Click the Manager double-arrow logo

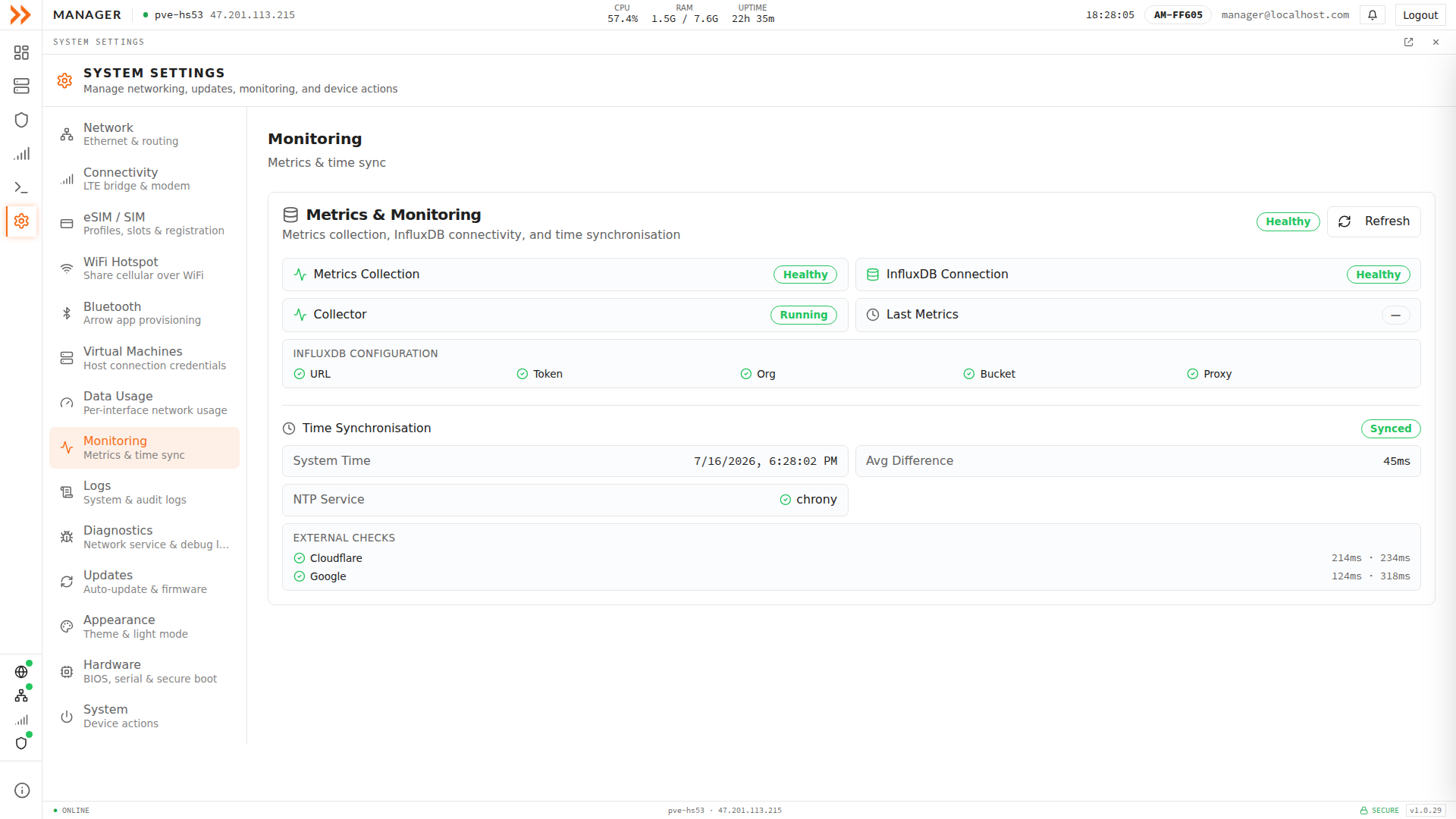tap(20, 14)
